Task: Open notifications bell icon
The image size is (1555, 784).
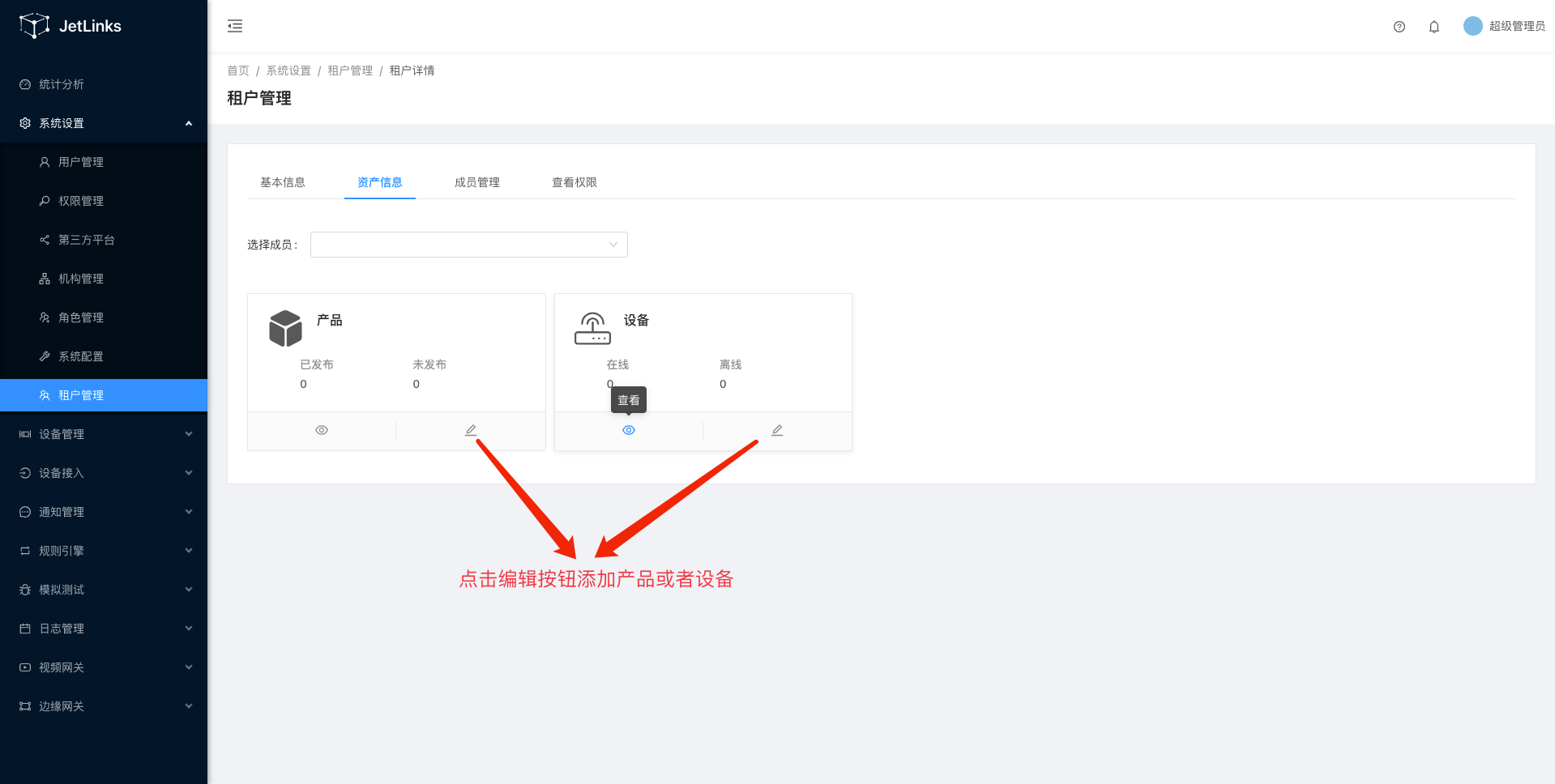Action: (1434, 27)
